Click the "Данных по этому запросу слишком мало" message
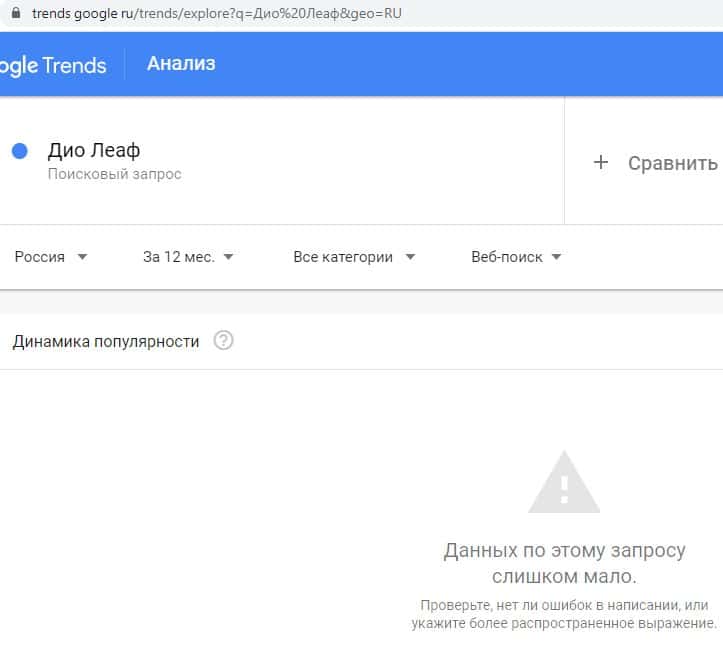 [x=564, y=564]
